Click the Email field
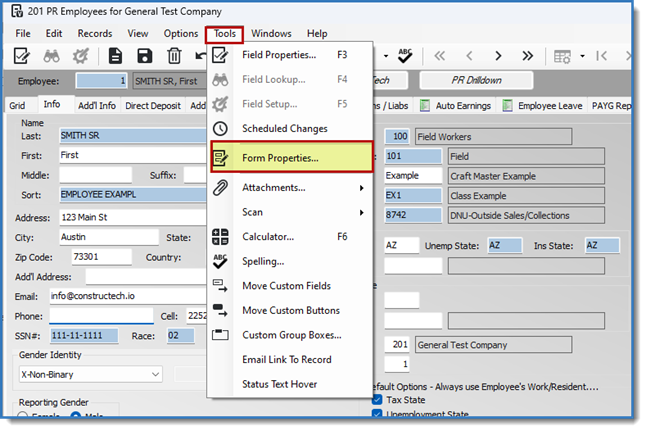The height and width of the screenshot is (431, 646). [x=128, y=296]
